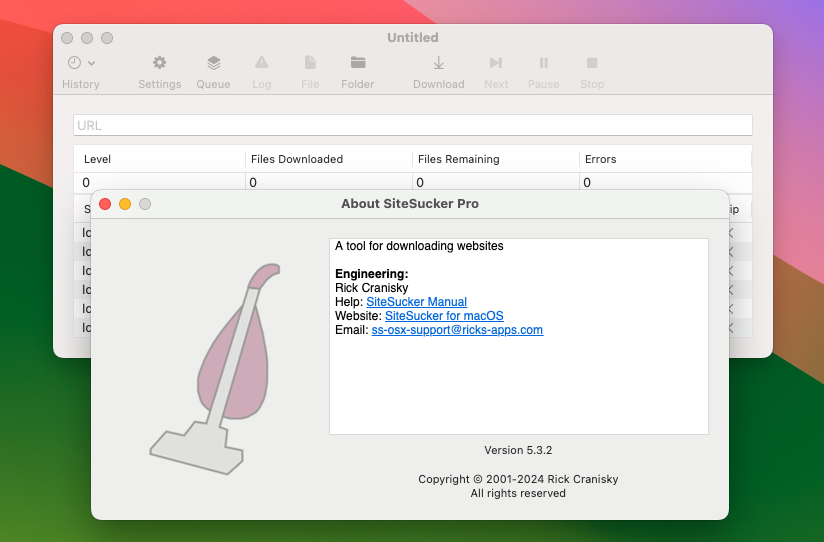Screen dimensions: 824x542
Task: Select the Errors column header
Action: click(x=665, y=159)
